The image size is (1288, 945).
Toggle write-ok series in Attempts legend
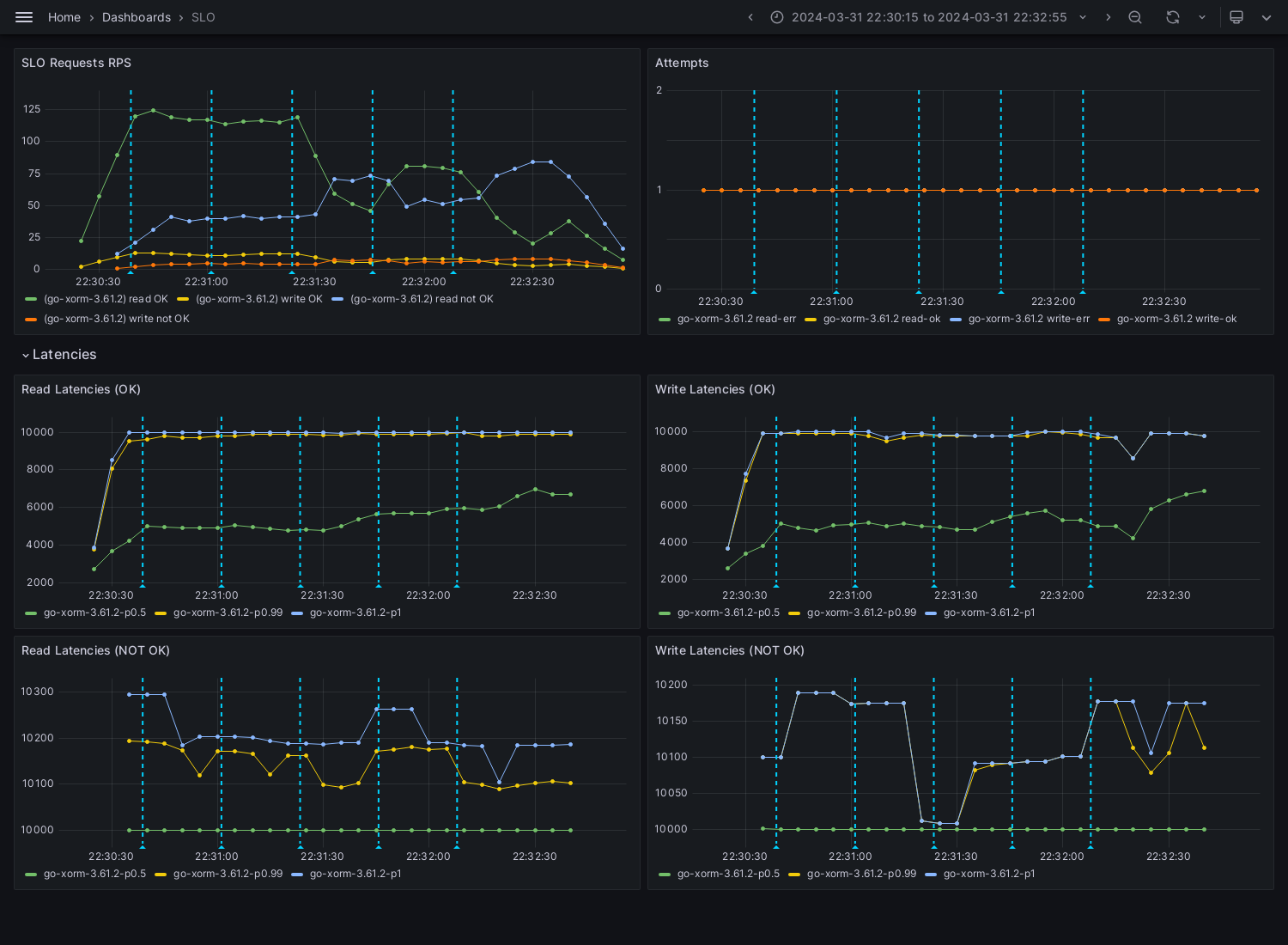tap(1176, 319)
